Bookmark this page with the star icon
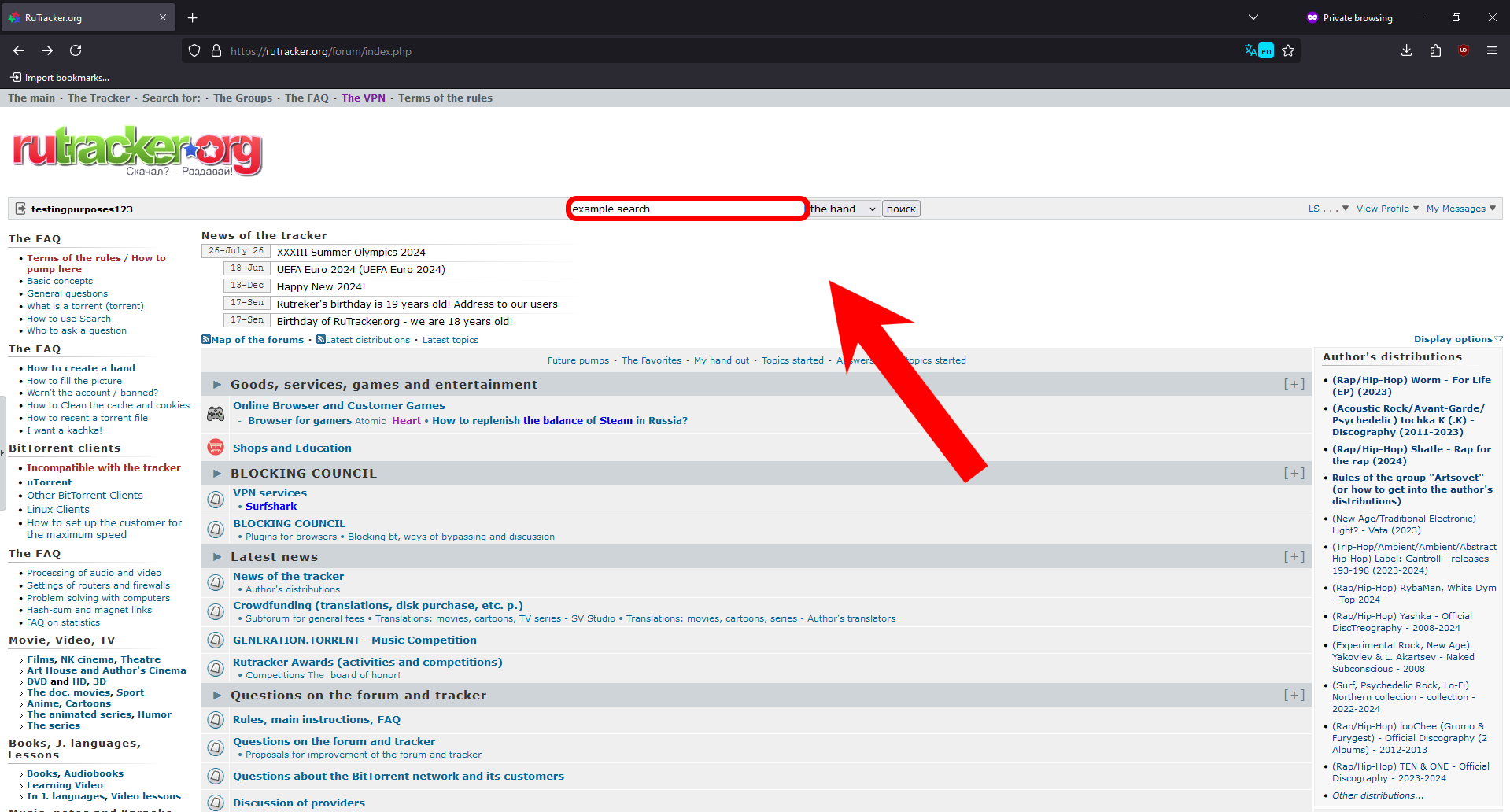Screen dimensions: 1510x812 1288,50
